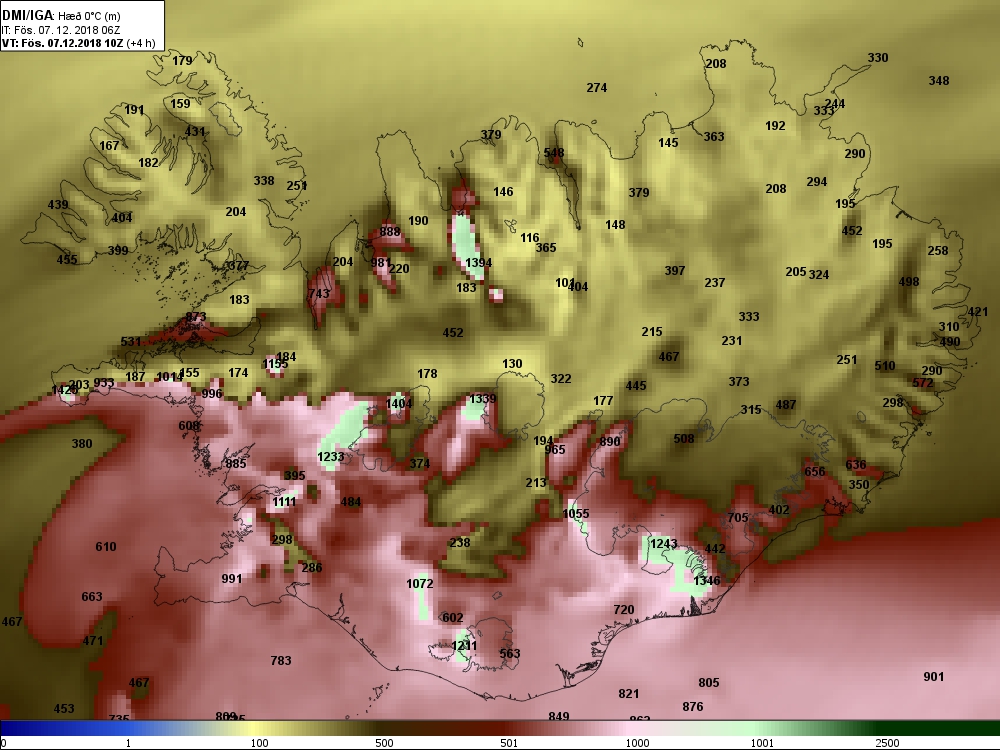Click the legend label 100

260,743
